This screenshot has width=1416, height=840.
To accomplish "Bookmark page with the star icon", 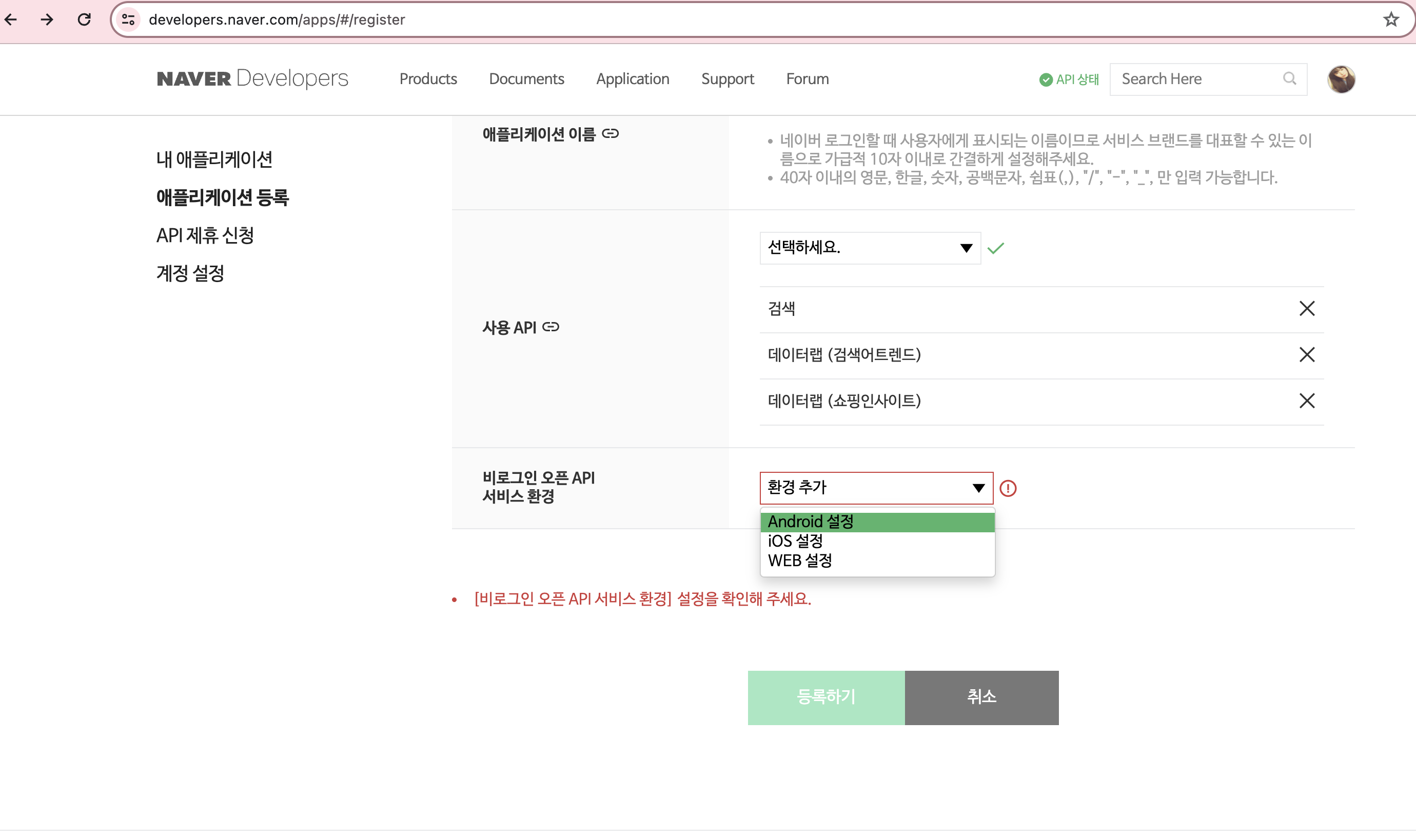I will (1390, 20).
